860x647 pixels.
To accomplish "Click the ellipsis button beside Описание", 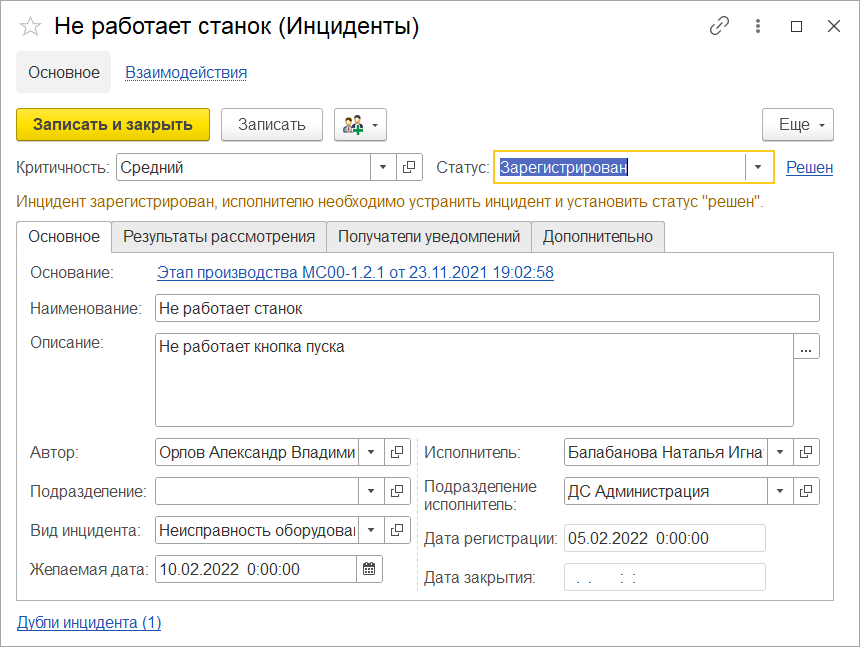I will 807,347.
